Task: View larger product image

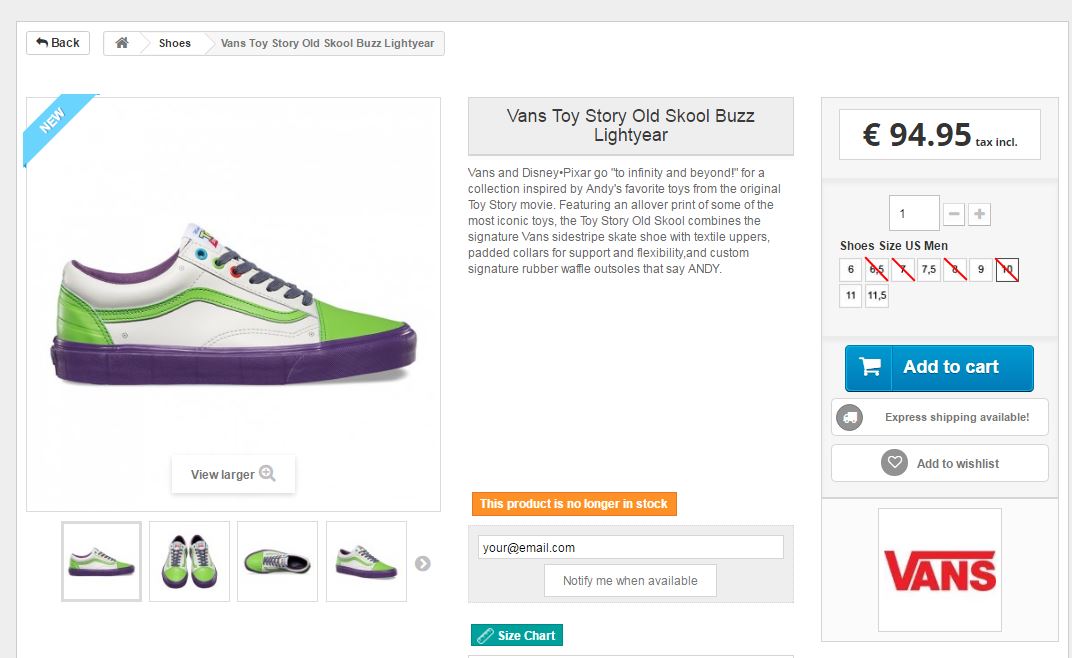Action: (233, 474)
